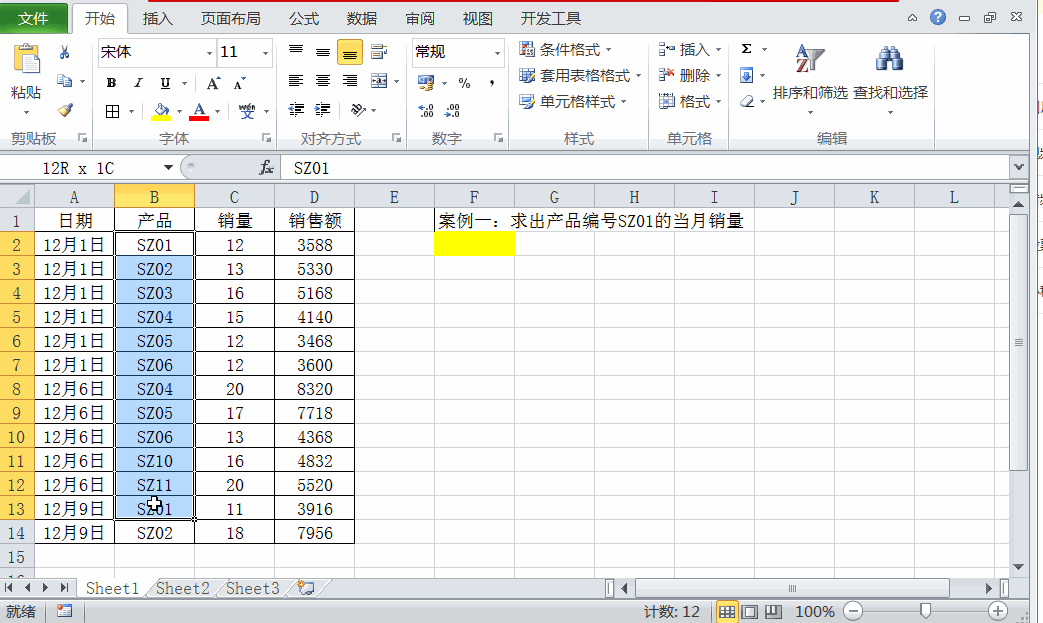Switch to the 页面布局 ribbon tab
This screenshot has width=1043, height=623.
click(231, 19)
